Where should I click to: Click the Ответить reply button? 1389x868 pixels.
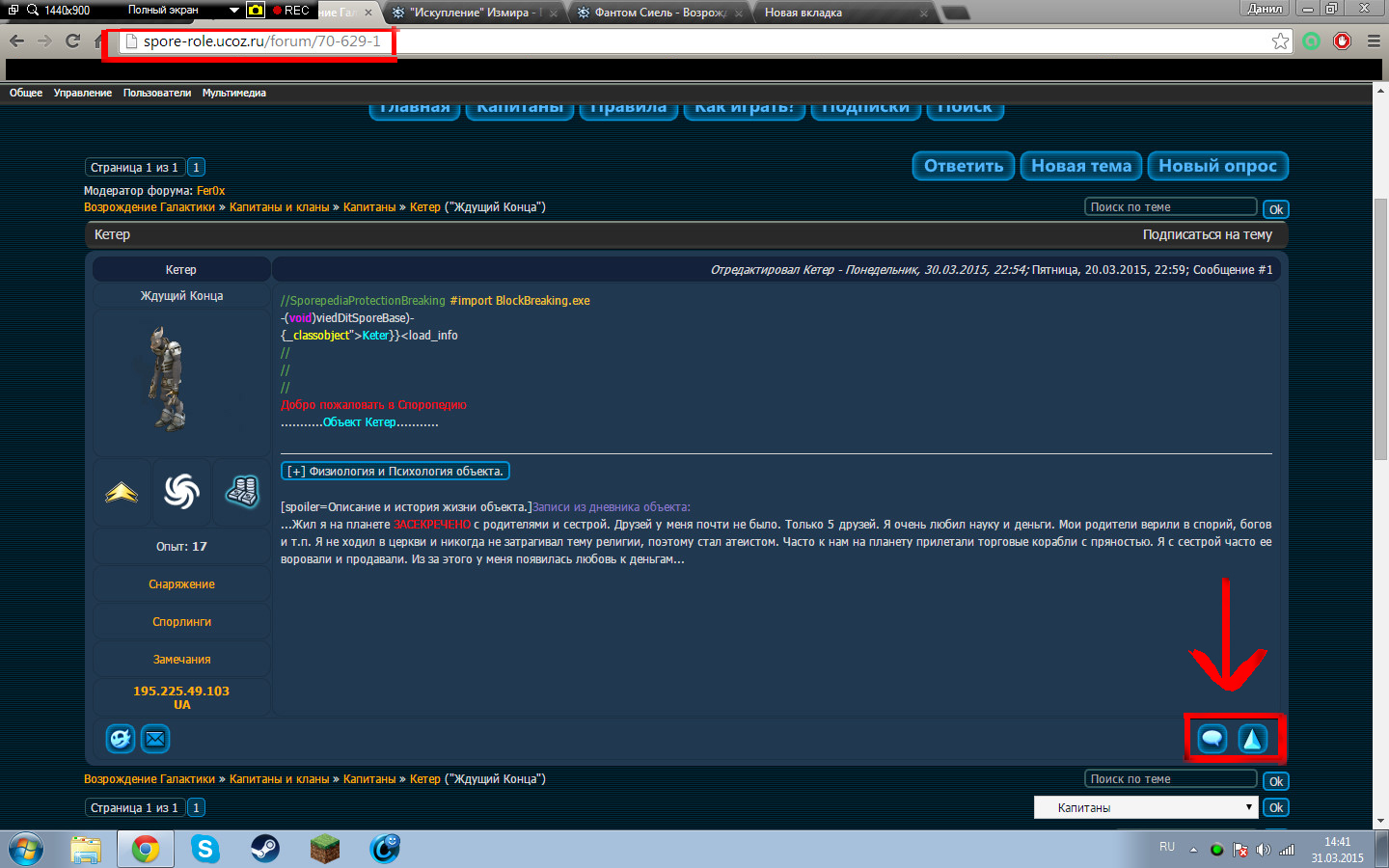(x=963, y=166)
